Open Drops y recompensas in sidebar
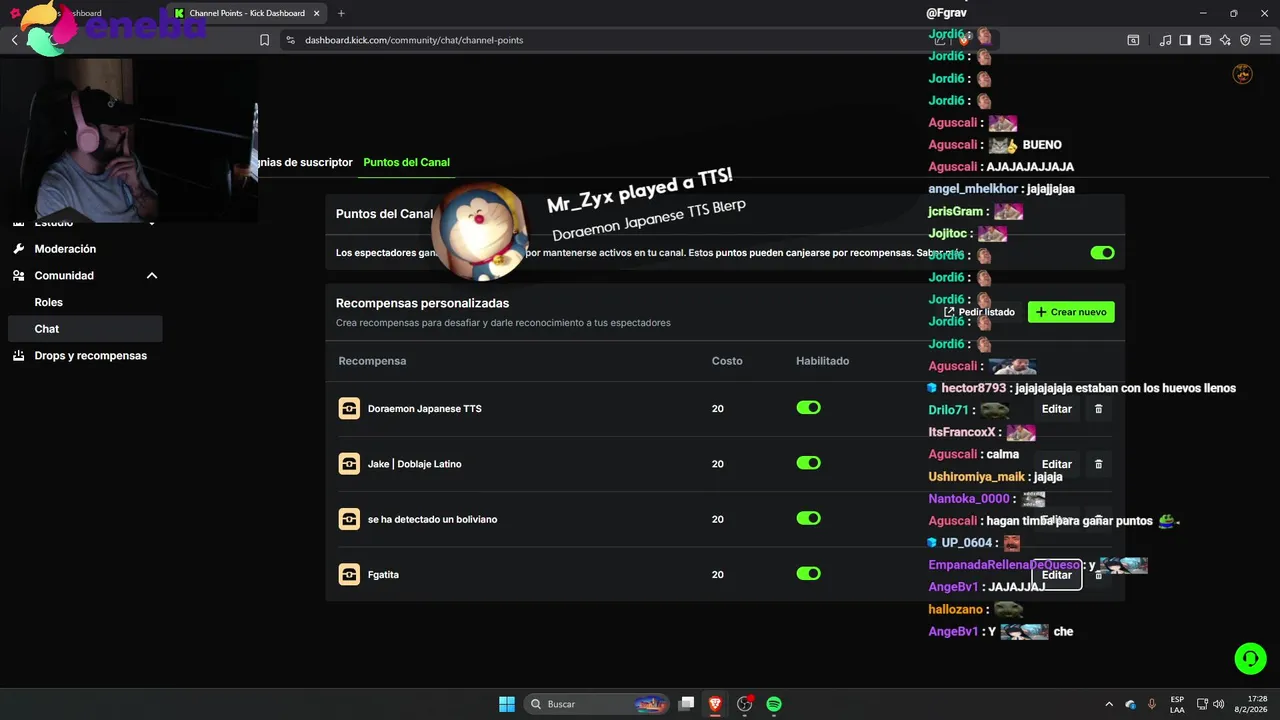Screen dimensions: 1280x720 (85, 355)
